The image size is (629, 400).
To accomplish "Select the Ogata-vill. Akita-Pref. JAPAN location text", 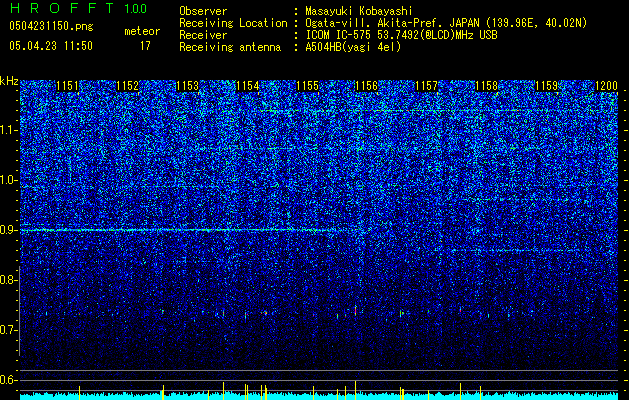I will 446,23.
